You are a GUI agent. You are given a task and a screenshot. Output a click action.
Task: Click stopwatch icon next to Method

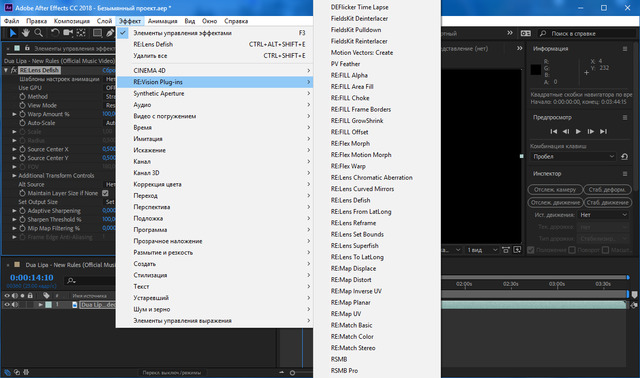coord(22,96)
